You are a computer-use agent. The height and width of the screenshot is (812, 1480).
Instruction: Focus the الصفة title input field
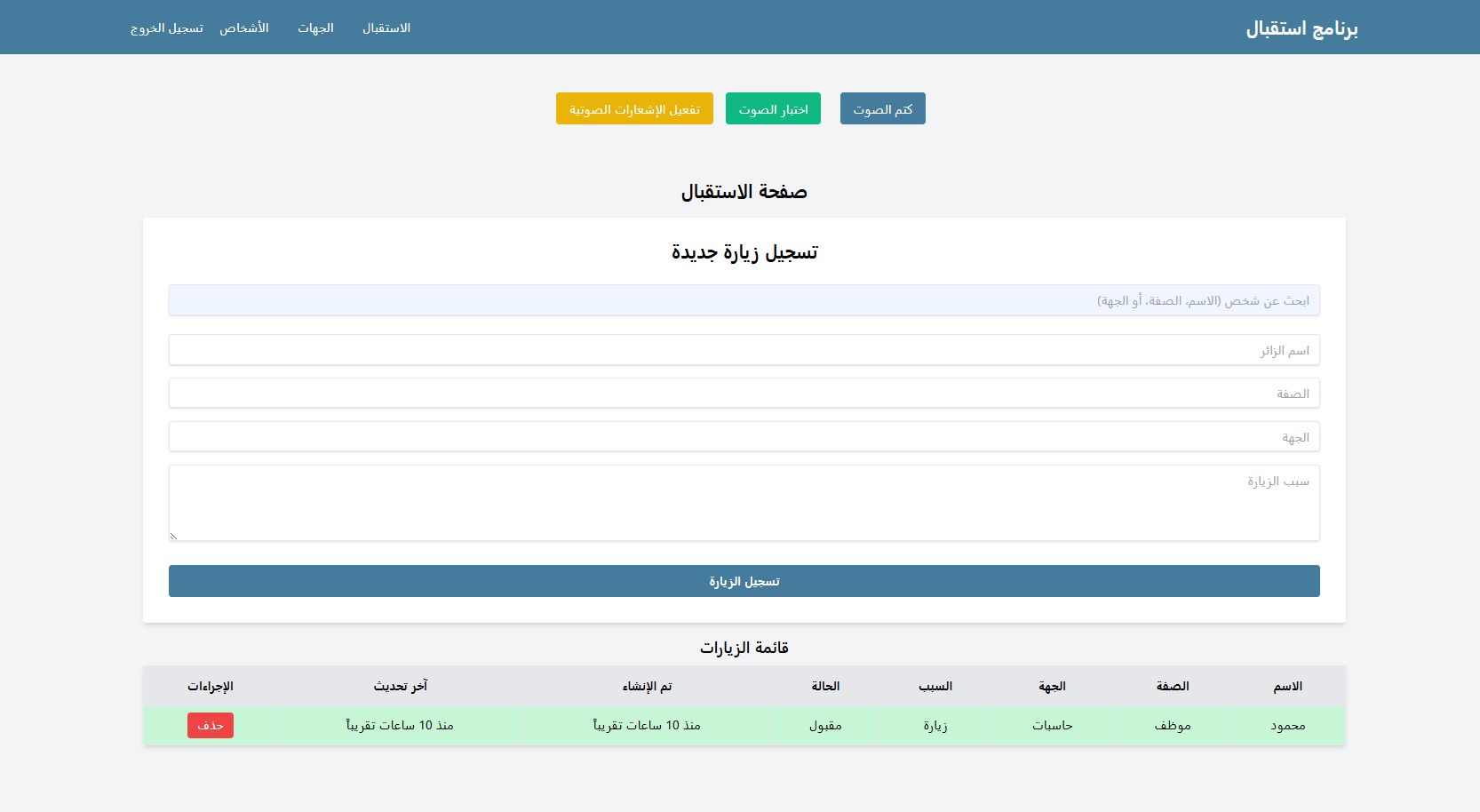744,393
